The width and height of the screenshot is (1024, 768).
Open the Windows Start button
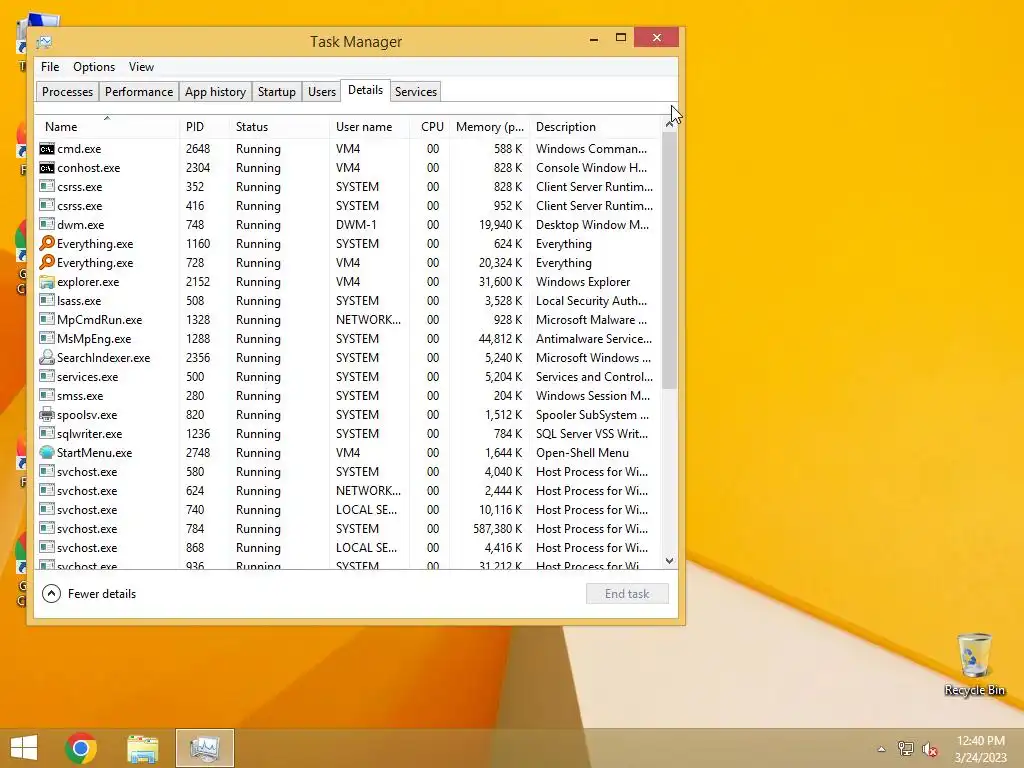[24, 748]
